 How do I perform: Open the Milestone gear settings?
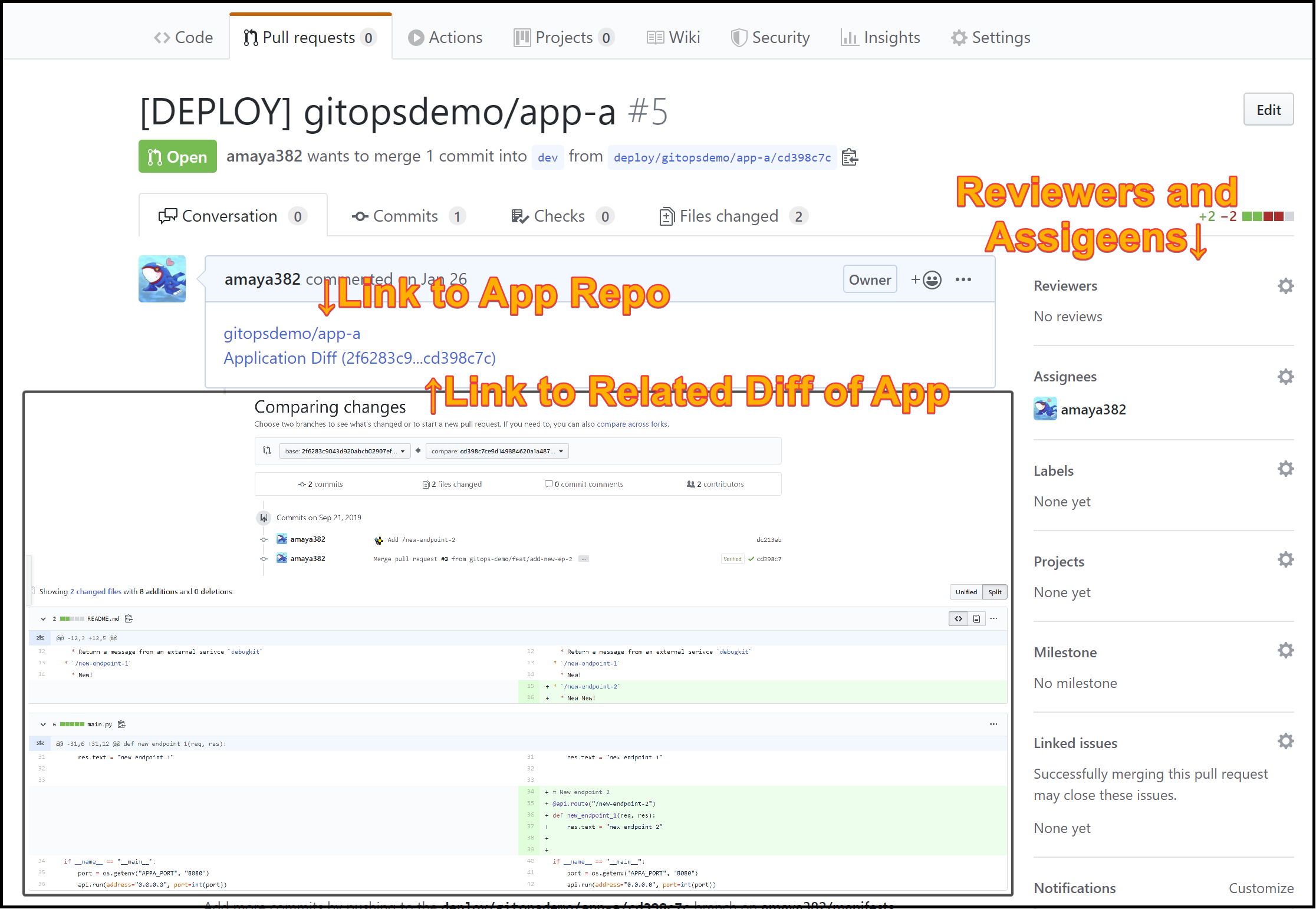coord(1285,650)
